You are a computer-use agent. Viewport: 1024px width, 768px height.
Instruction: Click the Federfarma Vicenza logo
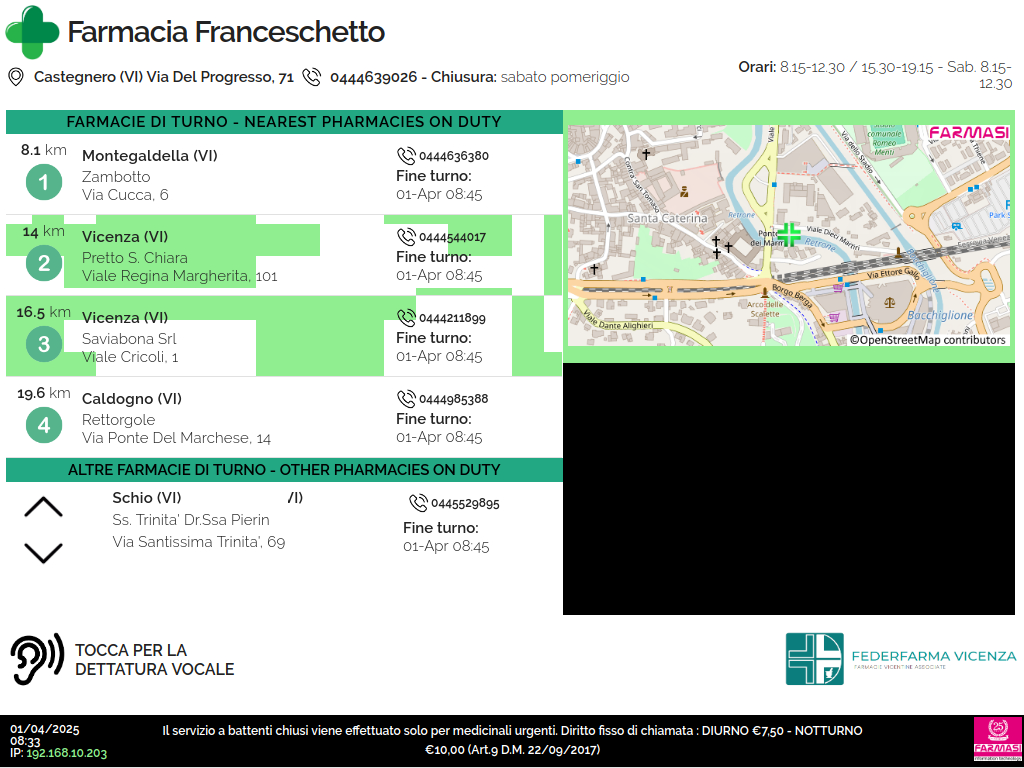[900, 658]
